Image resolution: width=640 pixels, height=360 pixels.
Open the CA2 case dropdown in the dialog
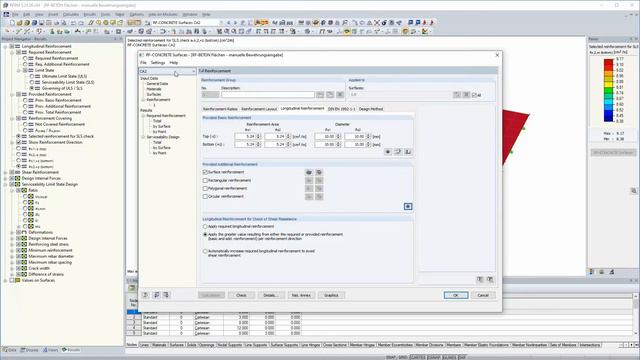point(167,71)
